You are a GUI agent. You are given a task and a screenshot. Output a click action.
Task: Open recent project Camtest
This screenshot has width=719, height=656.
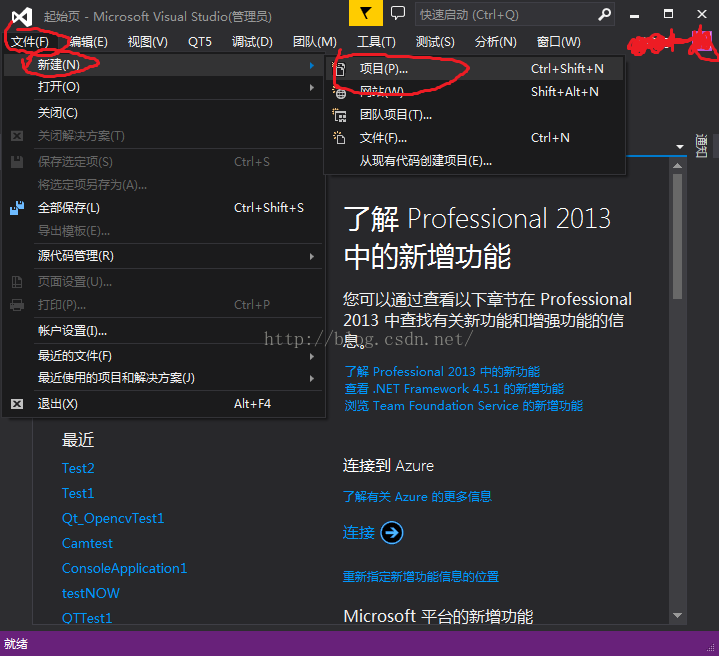(87, 543)
